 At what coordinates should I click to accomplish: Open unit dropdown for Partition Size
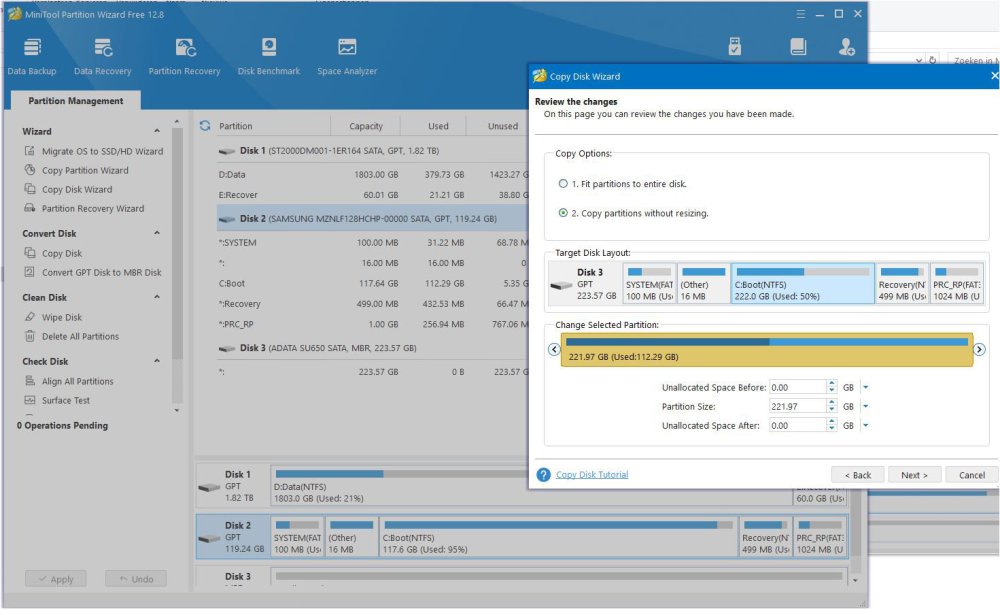point(866,407)
